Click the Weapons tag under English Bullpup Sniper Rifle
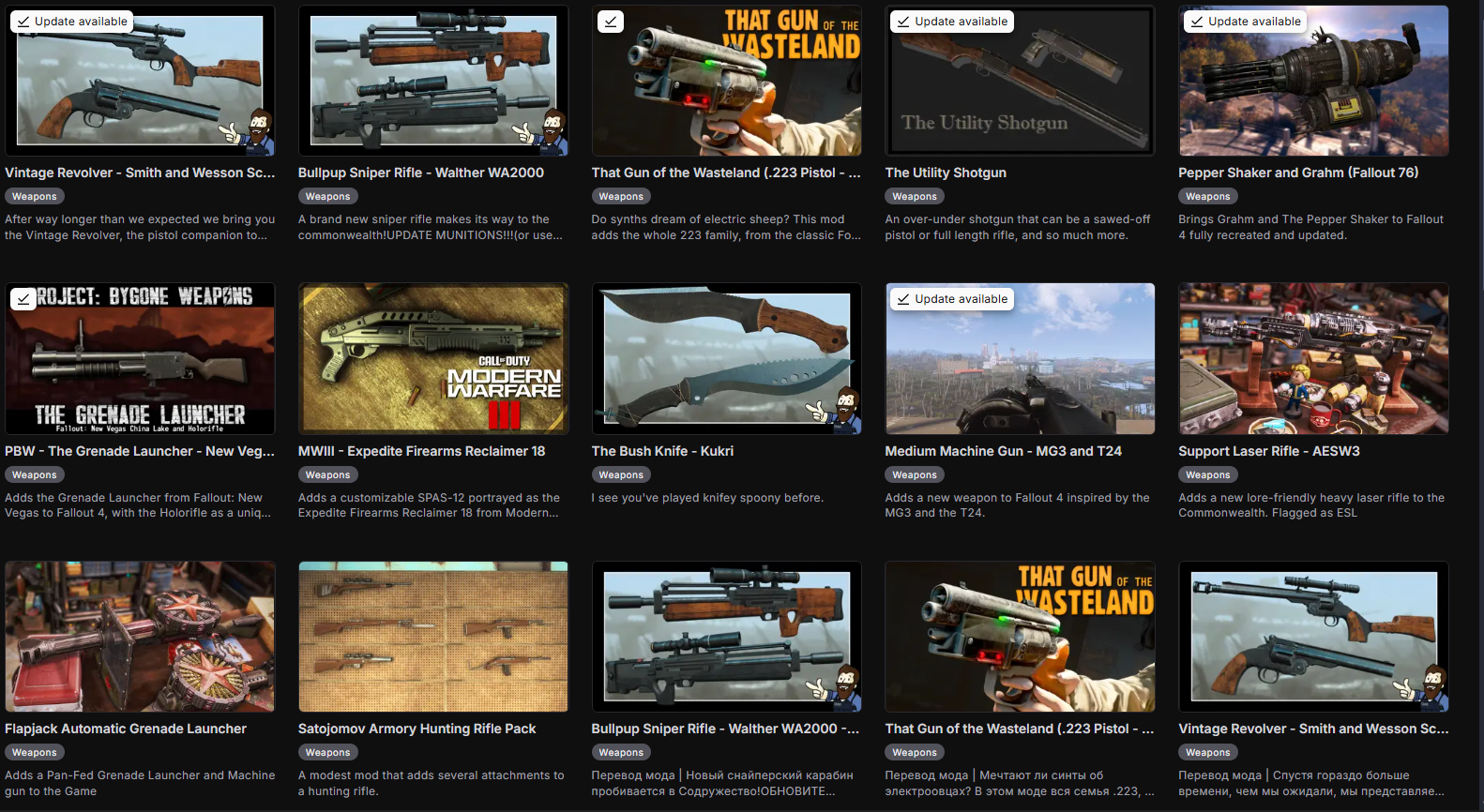 click(x=328, y=197)
